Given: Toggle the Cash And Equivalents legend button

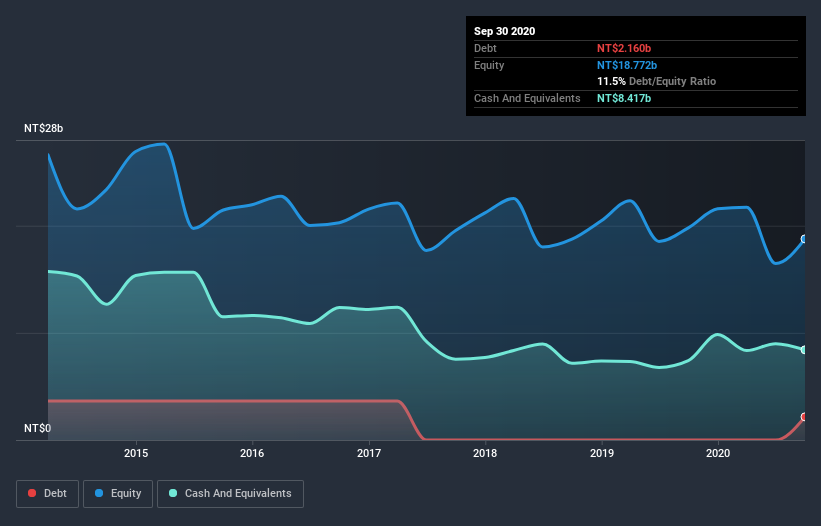Looking at the screenshot, I should pos(230,494).
